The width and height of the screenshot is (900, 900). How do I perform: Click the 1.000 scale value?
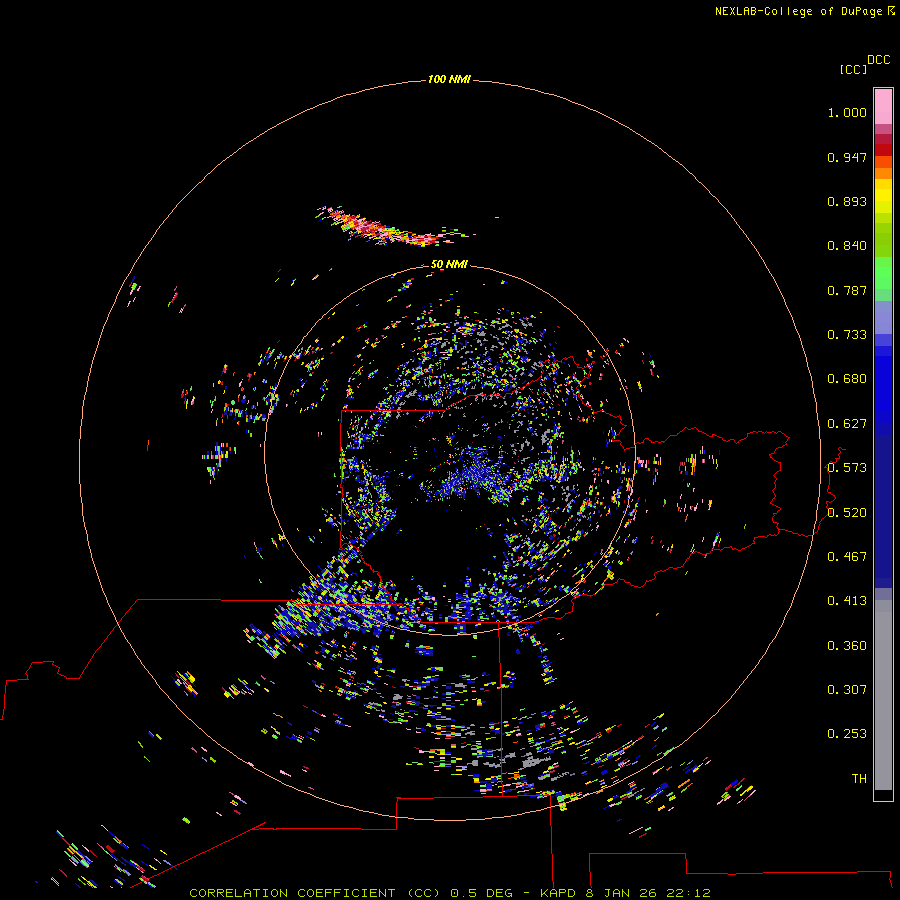pyautogui.click(x=847, y=112)
